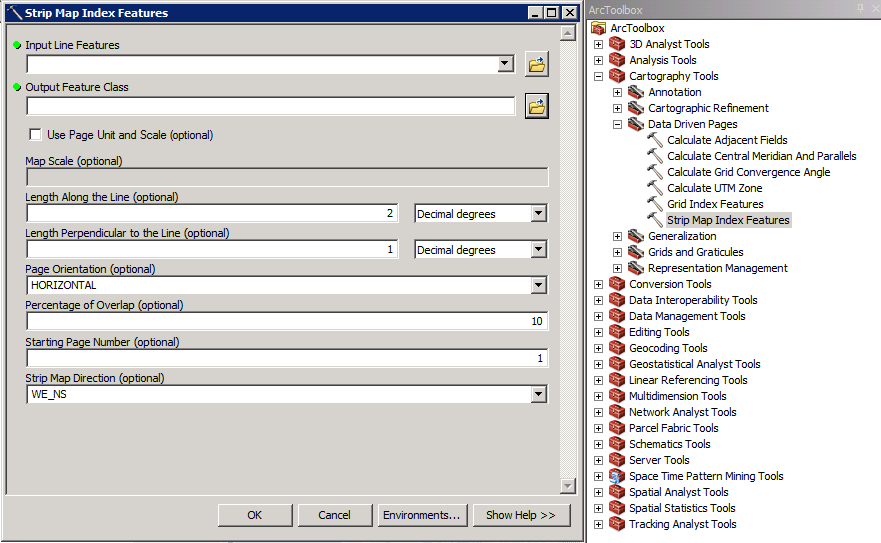
Task: Expand the Annotation toolset
Action: [x=618, y=92]
